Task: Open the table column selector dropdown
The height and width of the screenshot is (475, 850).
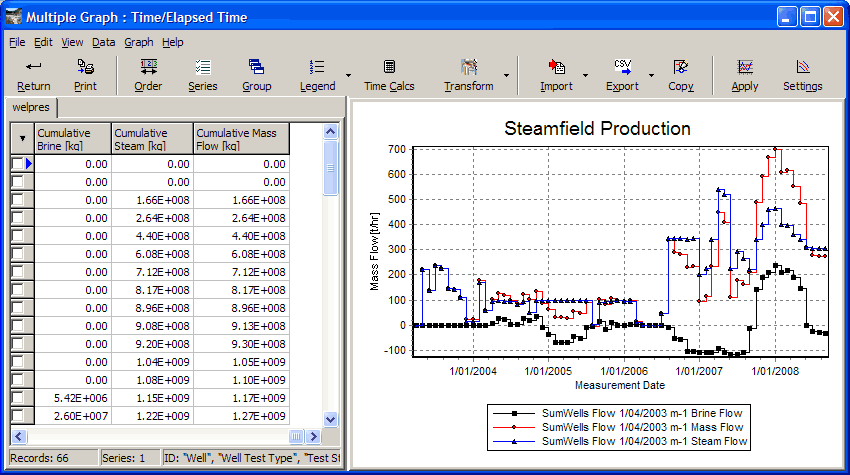Action: point(22,138)
